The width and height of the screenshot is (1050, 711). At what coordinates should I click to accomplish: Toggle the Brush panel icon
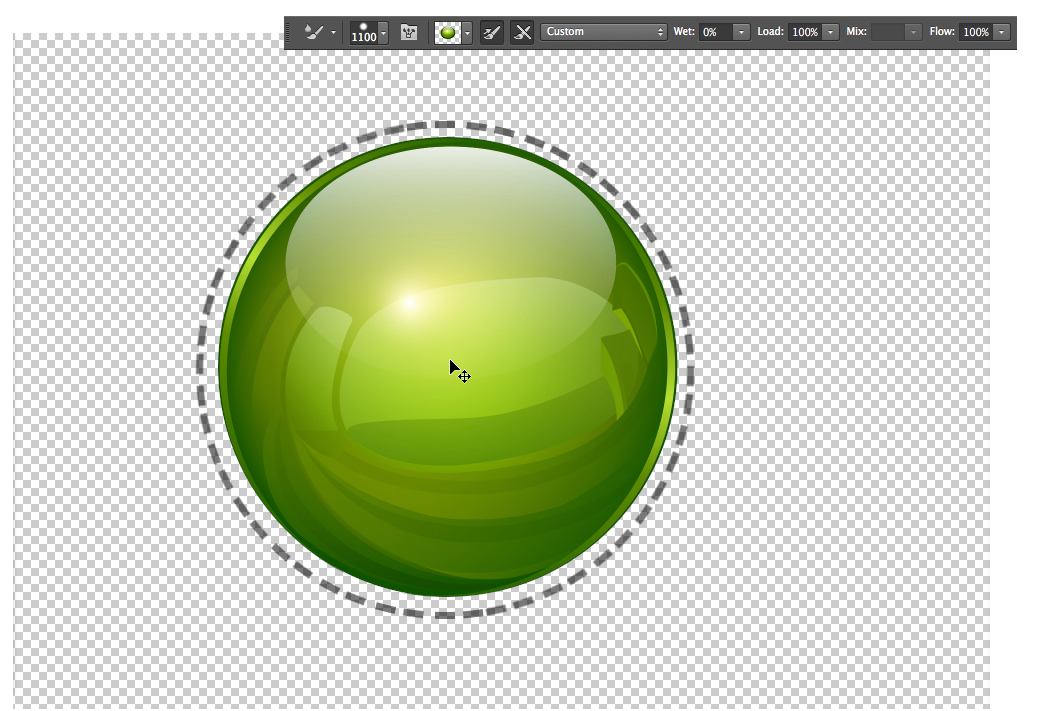coord(408,32)
